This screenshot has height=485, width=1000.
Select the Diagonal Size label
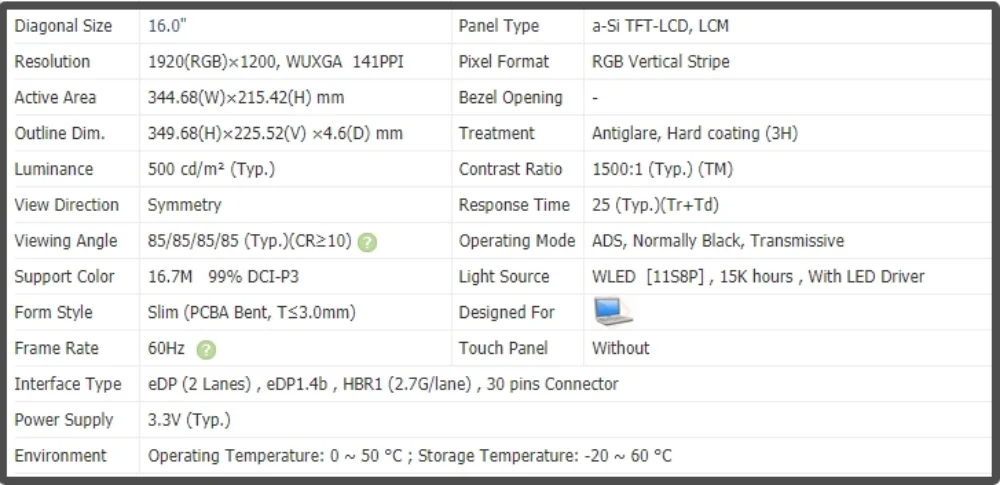pos(63,26)
